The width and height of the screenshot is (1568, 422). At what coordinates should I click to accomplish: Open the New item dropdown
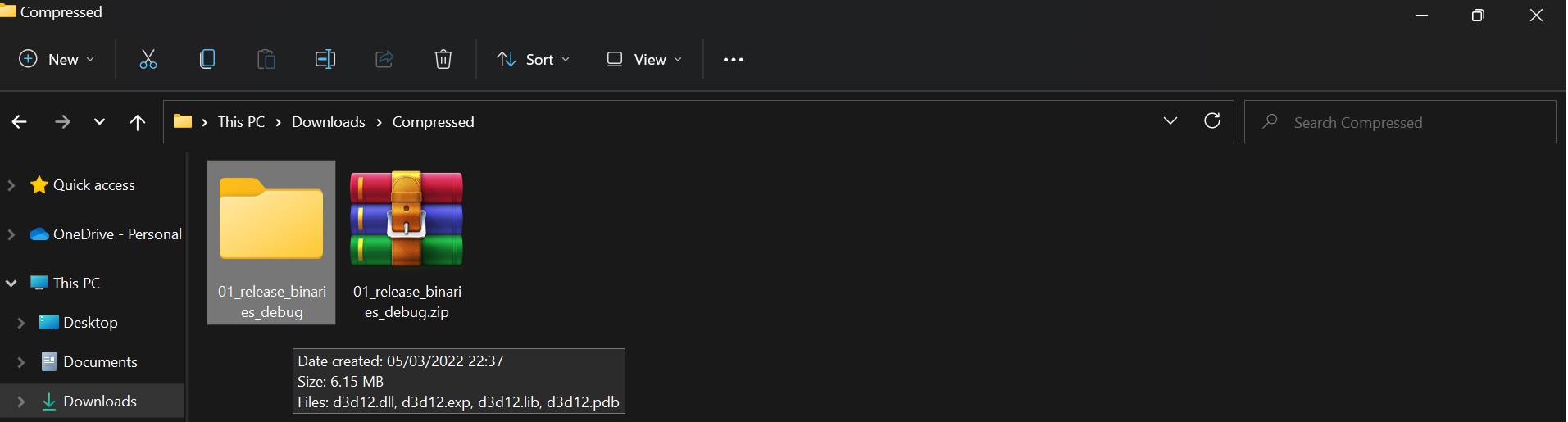(57, 59)
